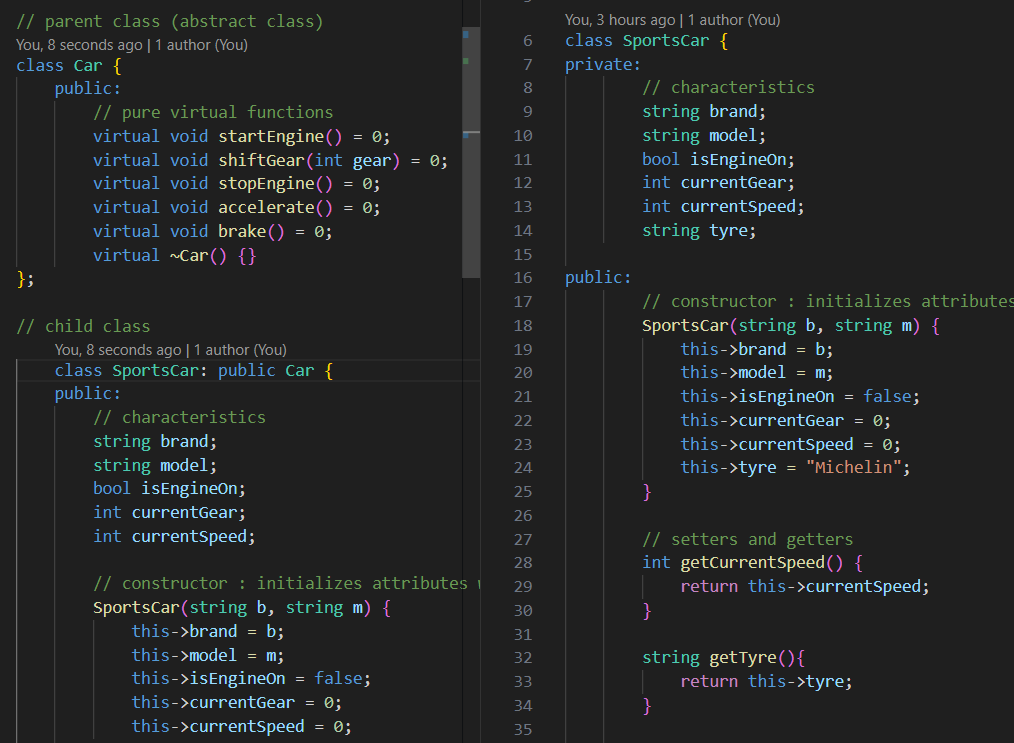Click the 'shiftGear(int gear)' declaration
The width and height of the screenshot is (1014, 743).
pos(309,160)
